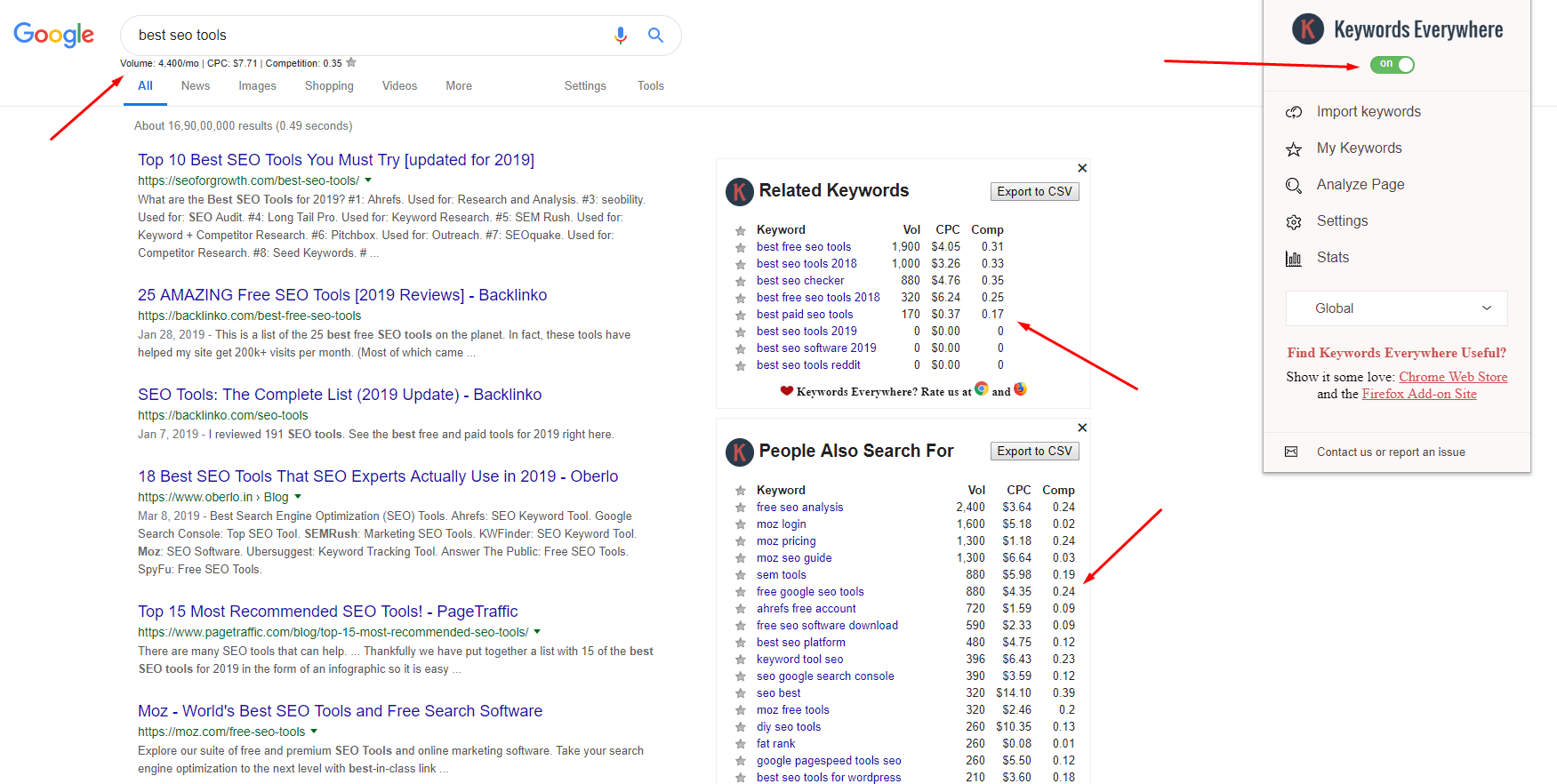
Task: Star the keyword 'moz login'
Action: click(740, 525)
